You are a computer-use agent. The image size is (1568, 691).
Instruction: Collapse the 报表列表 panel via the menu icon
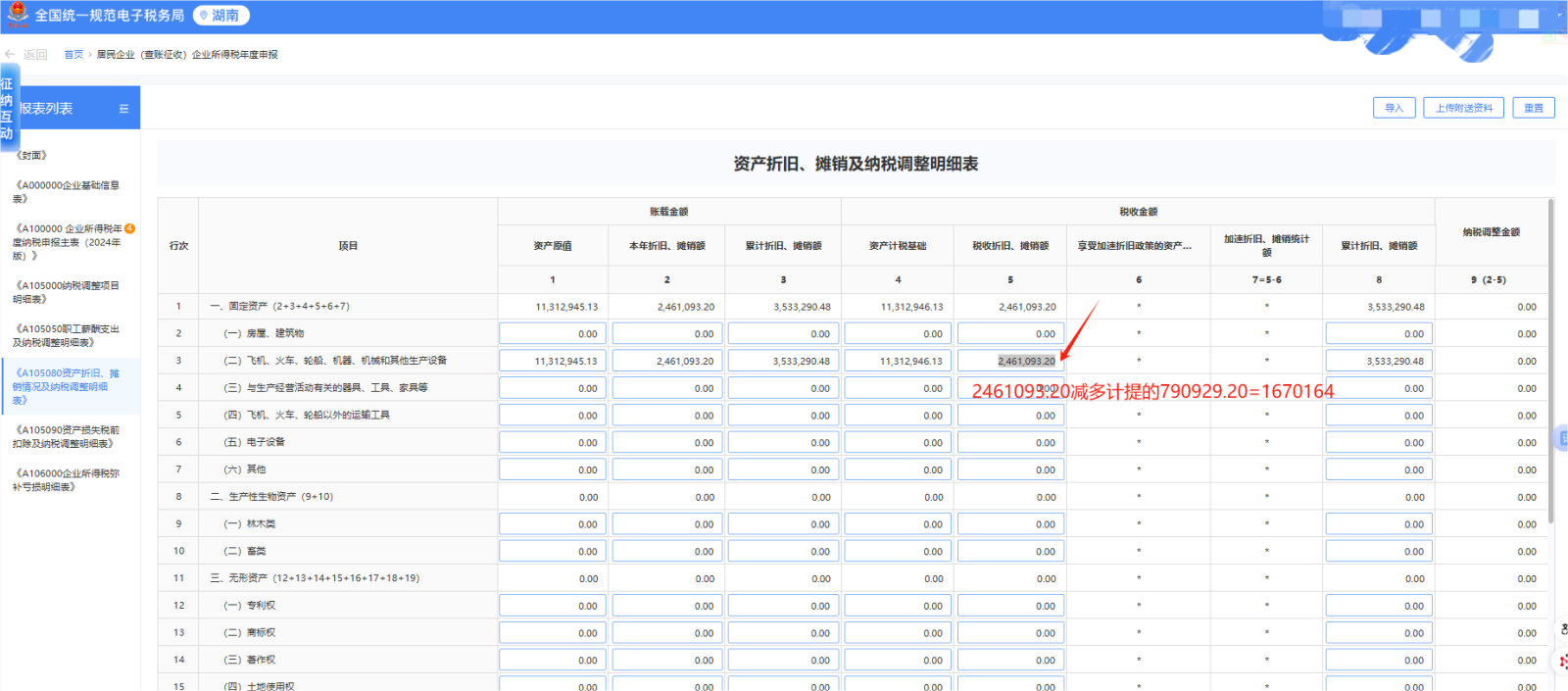pyautogui.click(x=123, y=109)
